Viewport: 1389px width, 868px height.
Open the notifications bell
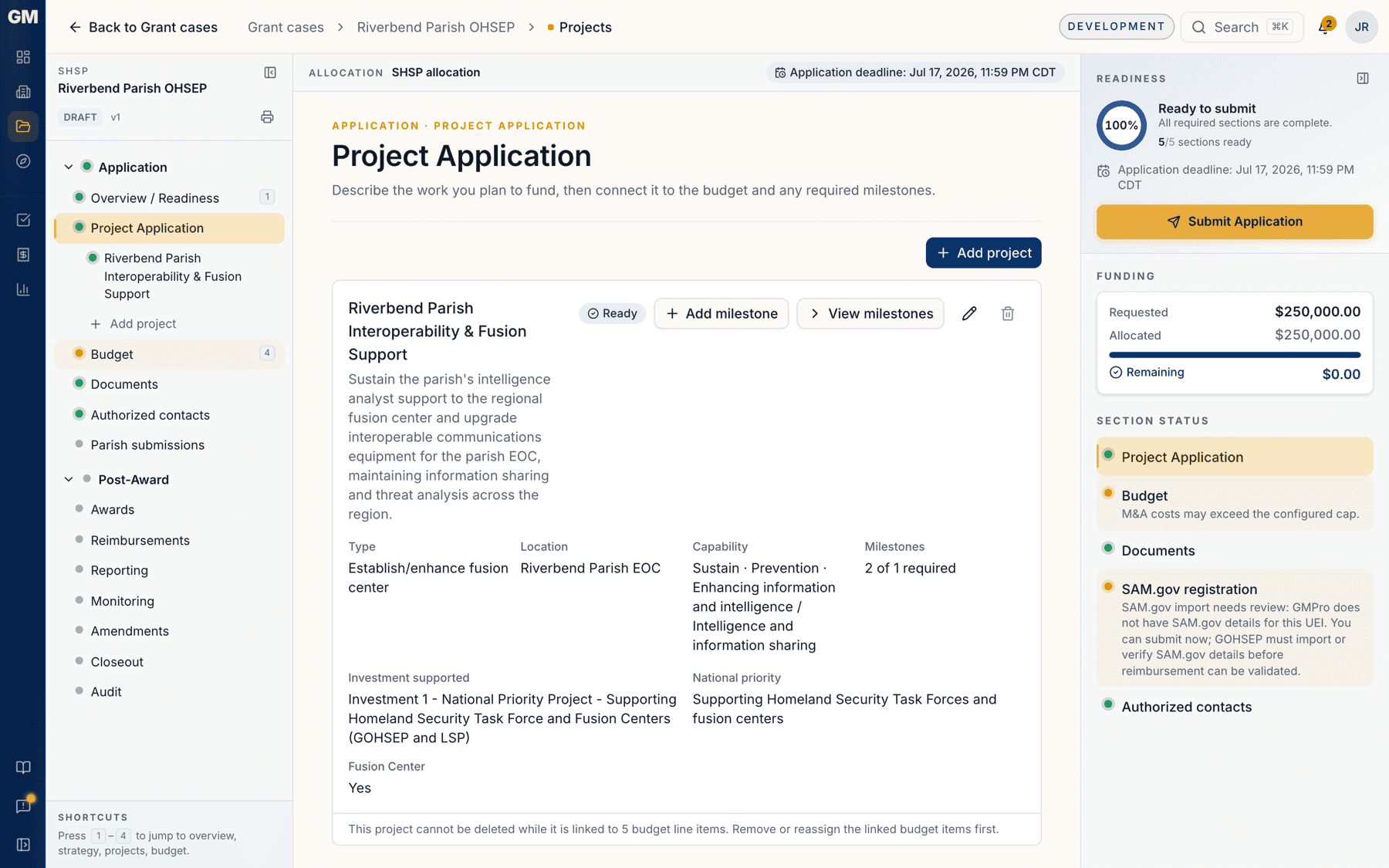pos(1325,26)
